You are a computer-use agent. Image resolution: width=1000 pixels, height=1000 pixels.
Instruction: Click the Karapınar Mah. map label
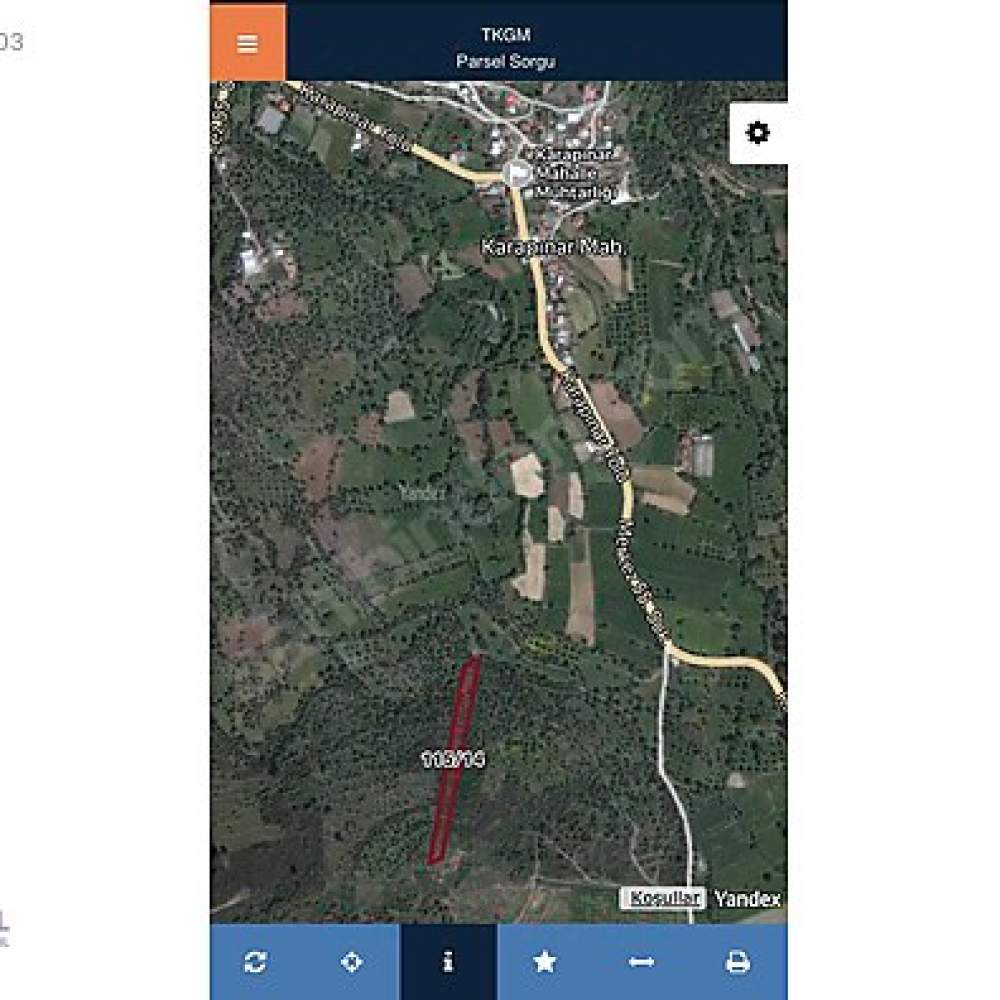pos(554,247)
